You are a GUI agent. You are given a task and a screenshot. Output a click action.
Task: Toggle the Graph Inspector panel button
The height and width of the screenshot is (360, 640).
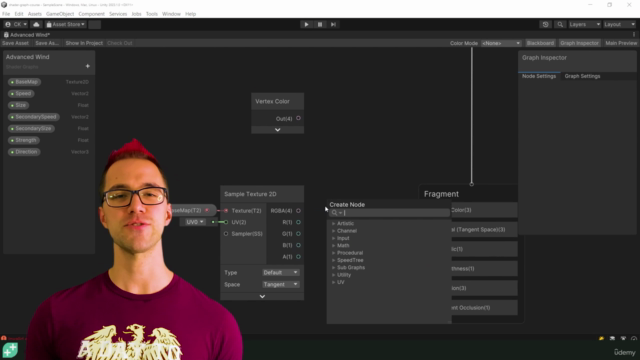click(579, 43)
